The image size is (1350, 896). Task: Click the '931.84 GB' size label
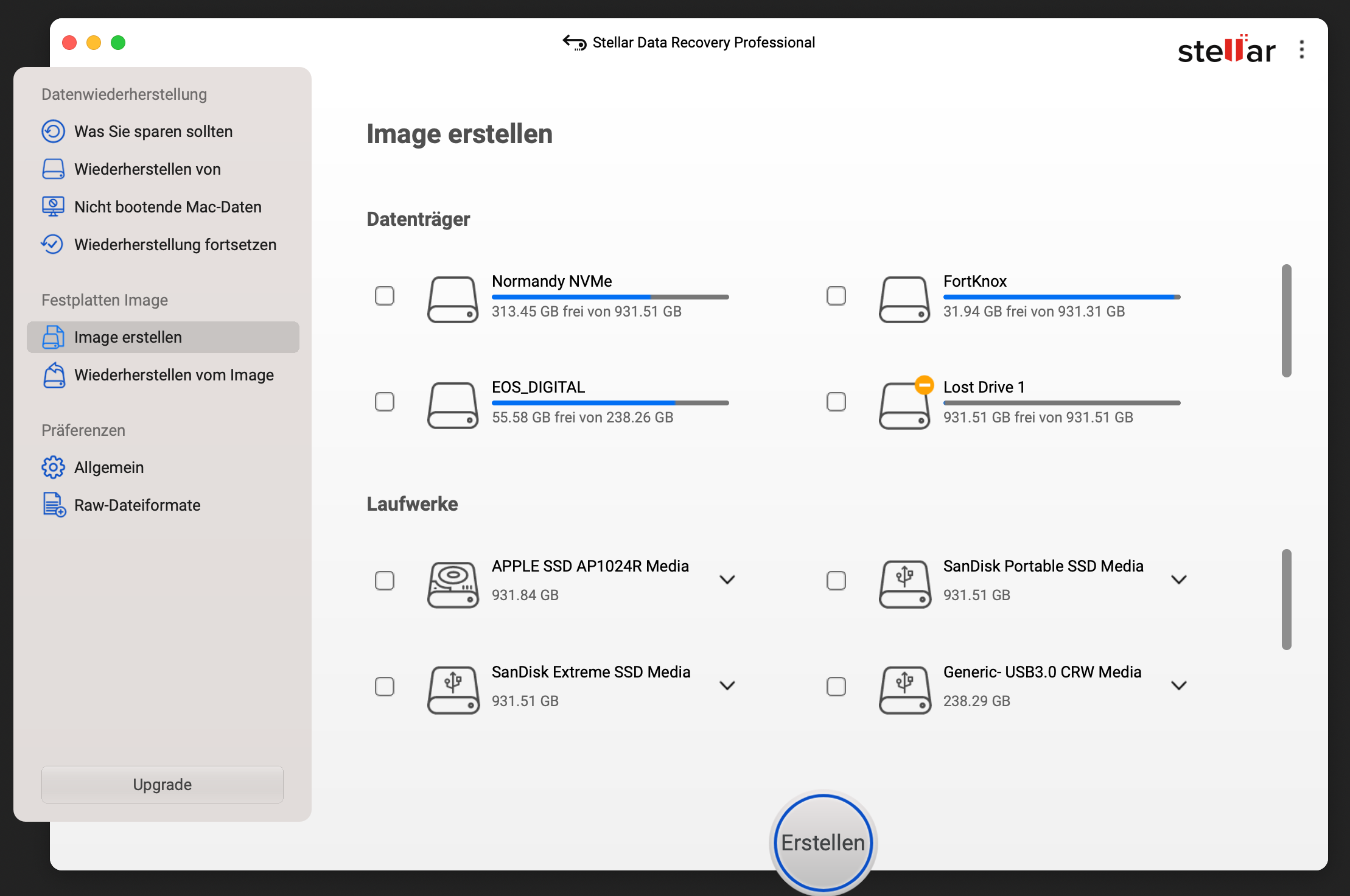point(525,595)
